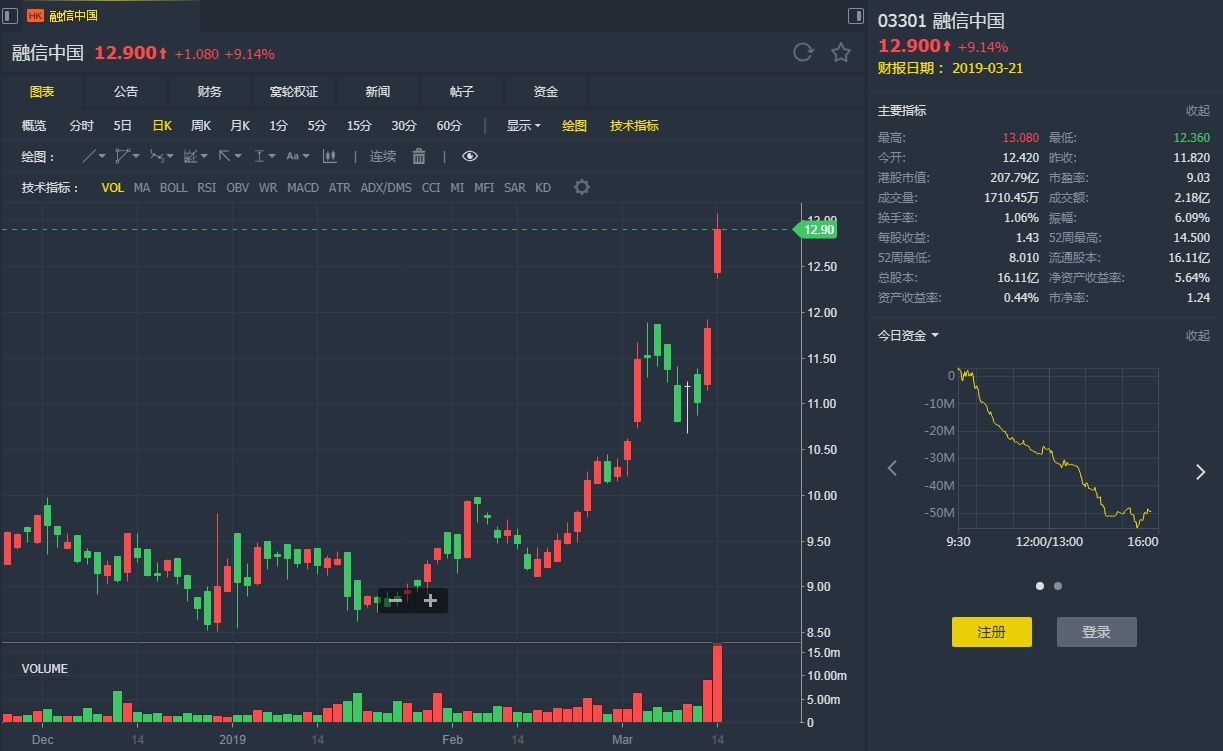Toggle drawing visibility with the eye icon
Image resolution: width=1223 pixels, height=751 pixels.
coord(470,156)
